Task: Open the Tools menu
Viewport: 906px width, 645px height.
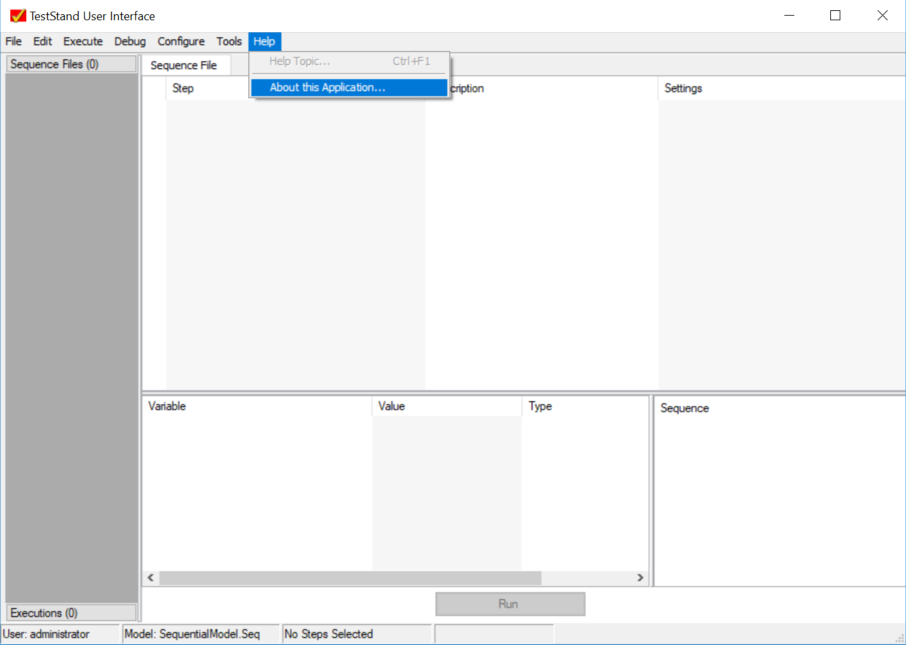Action: click(229, 42)
